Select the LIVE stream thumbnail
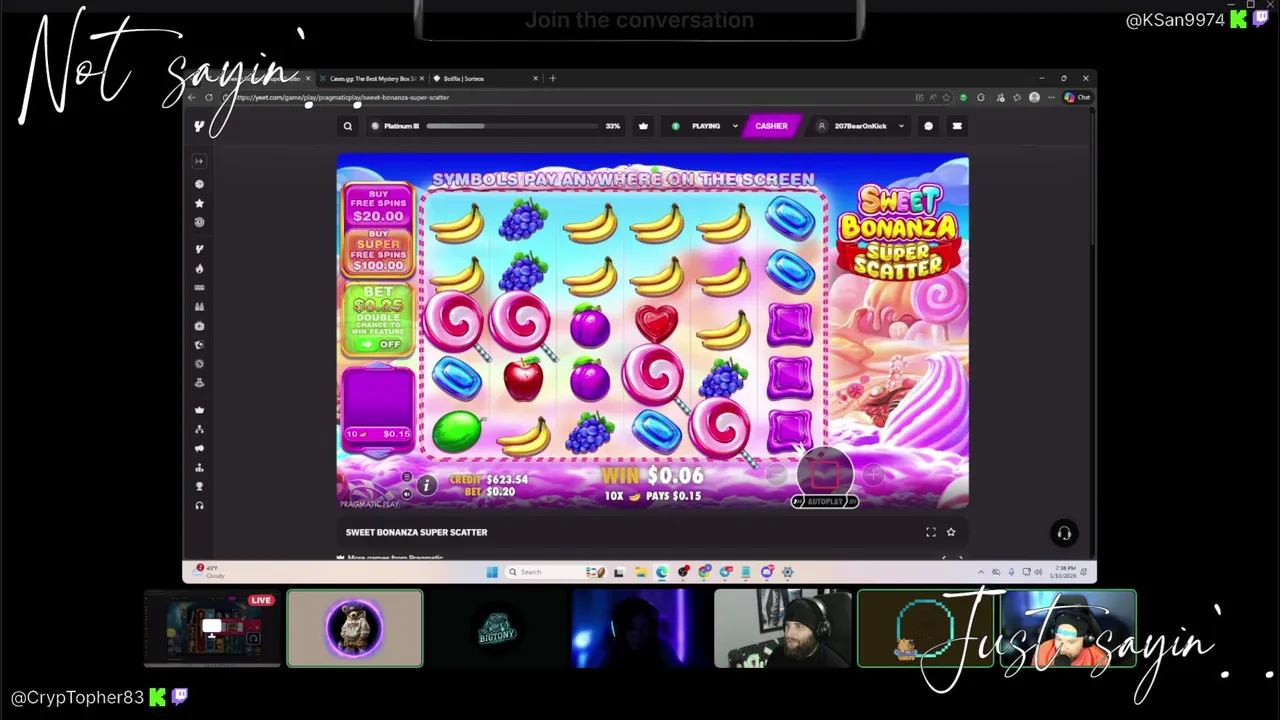Image resolution: width=1280 pixels, height=720 pixels. pos(212,628)
